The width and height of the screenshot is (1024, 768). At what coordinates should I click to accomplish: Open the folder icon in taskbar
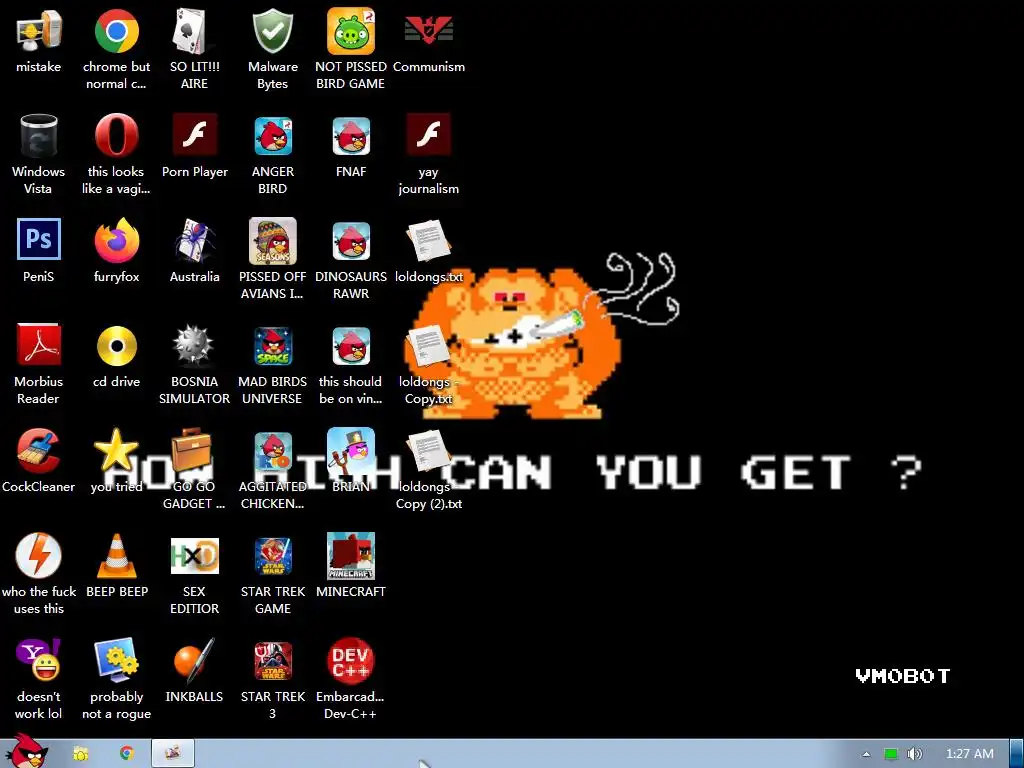[80, 754]
